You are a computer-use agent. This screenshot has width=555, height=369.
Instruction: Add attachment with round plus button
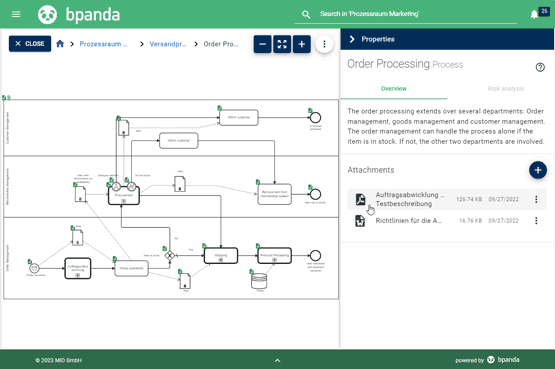click(x=538, y=170)
